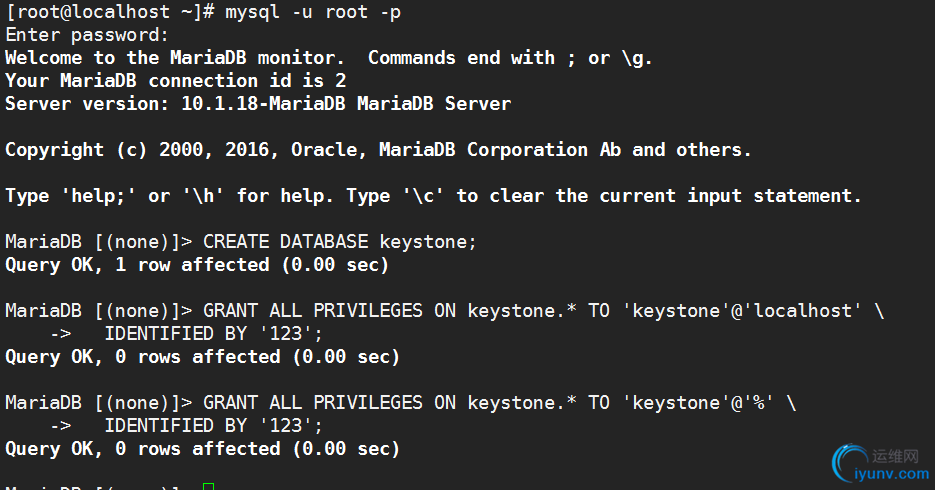
Task: Click the '\c' clear statement hint
Action: click(423, 196)
